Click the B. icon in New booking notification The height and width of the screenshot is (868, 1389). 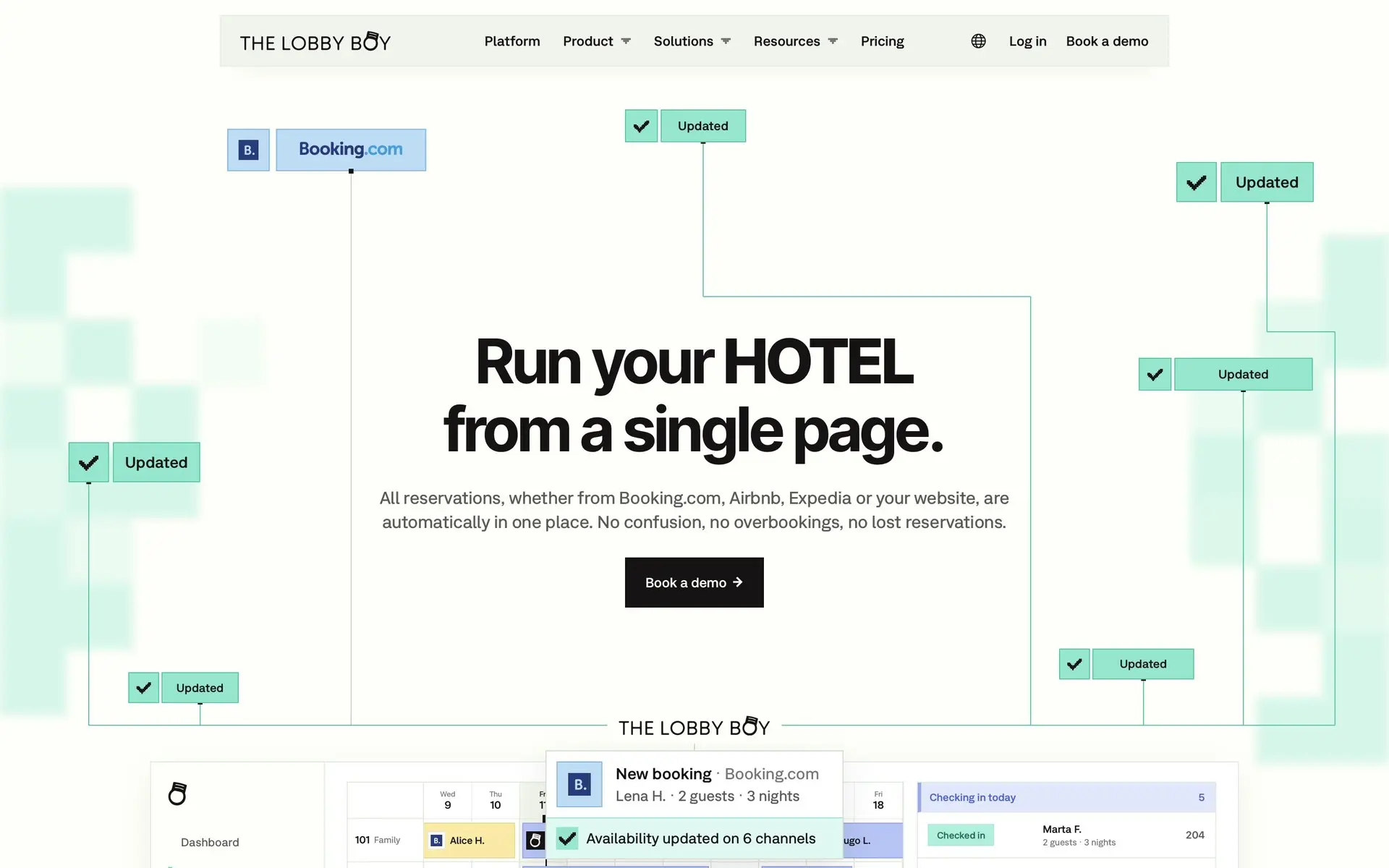tap(579, 784)
